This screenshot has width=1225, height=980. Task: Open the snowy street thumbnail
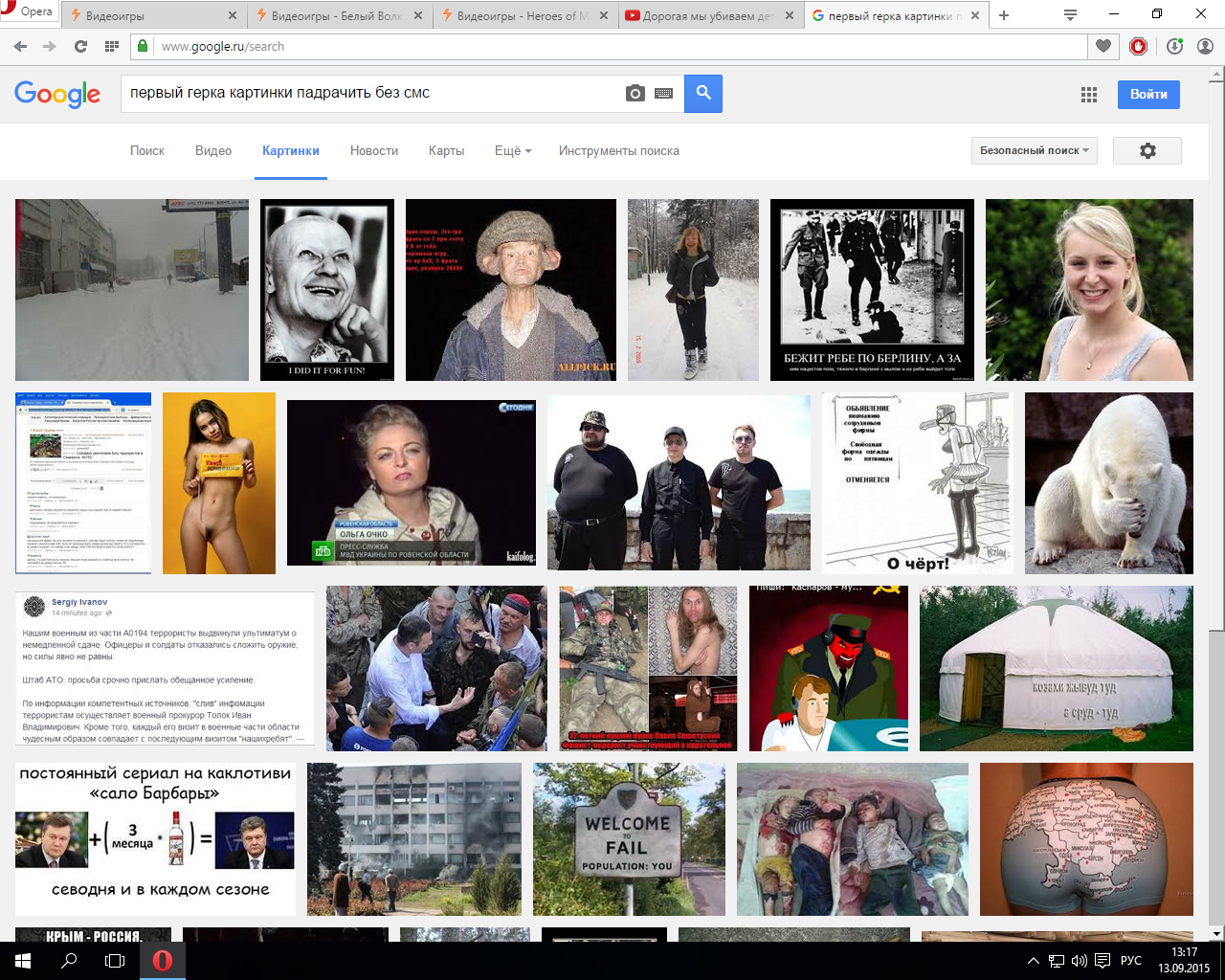pos(132,290)
